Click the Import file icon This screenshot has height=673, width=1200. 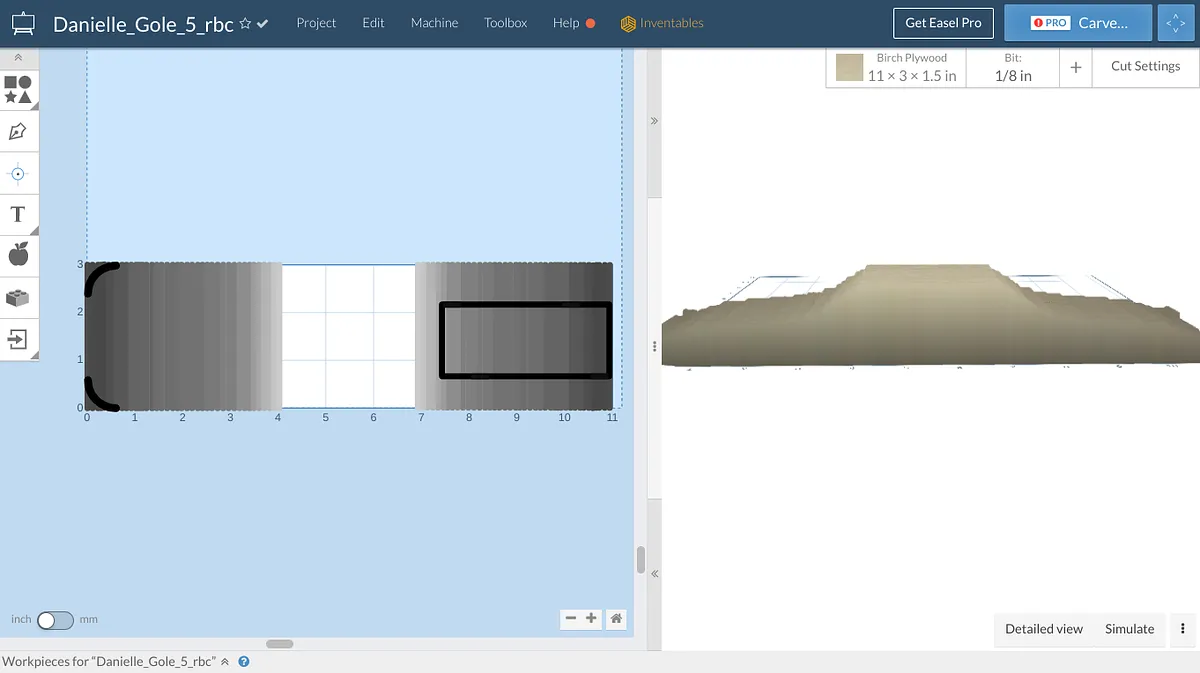[x=18, y=340]
